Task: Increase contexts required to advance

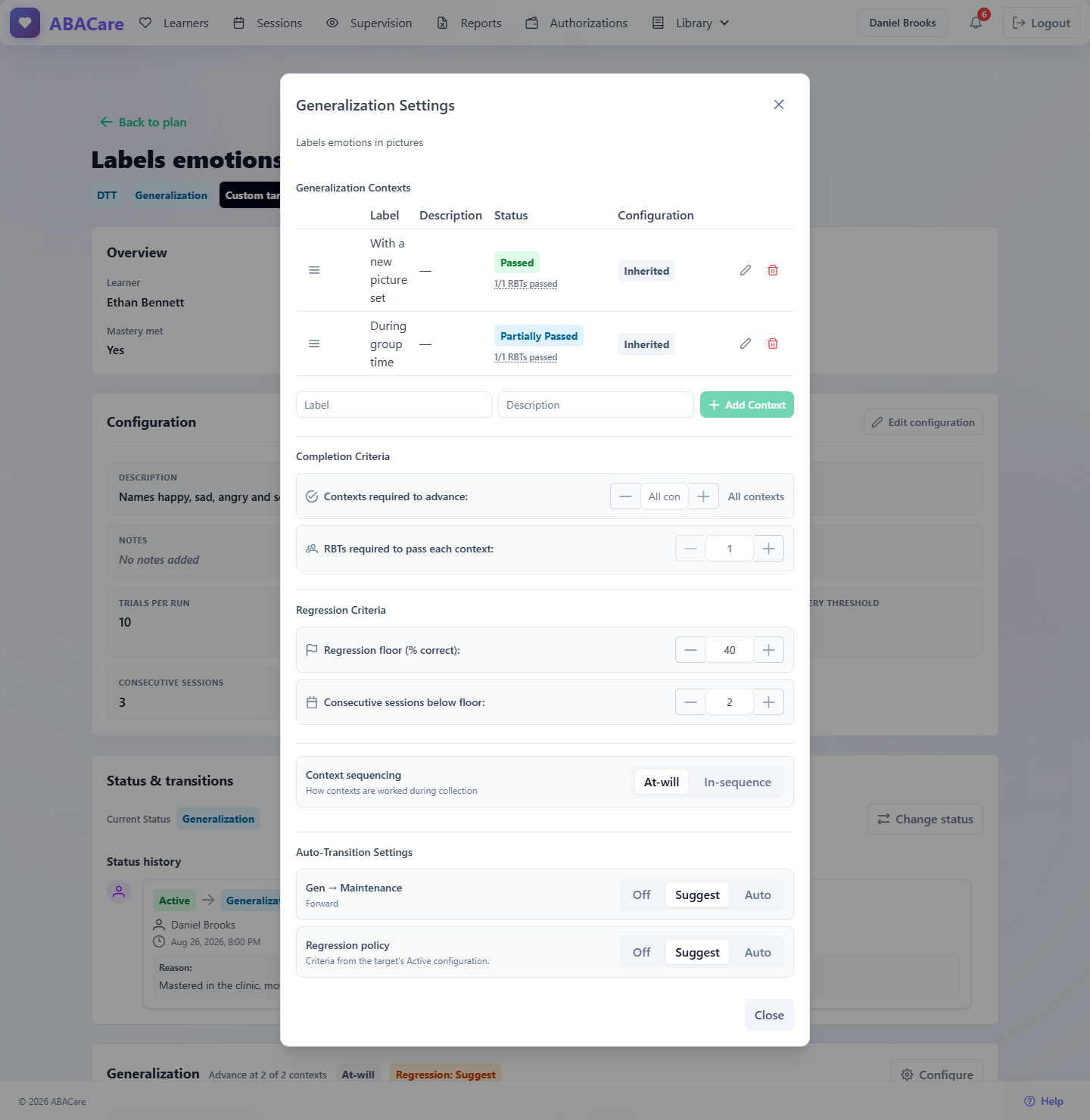Action: pyautogui.click(x=703, y=496)
